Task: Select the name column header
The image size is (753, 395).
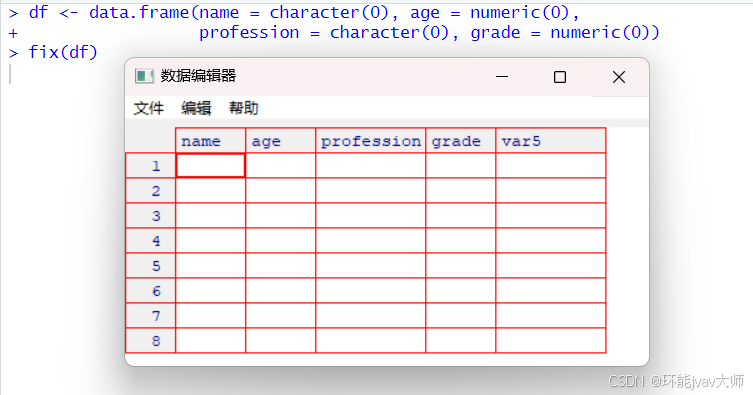Action: click(210, 141)
